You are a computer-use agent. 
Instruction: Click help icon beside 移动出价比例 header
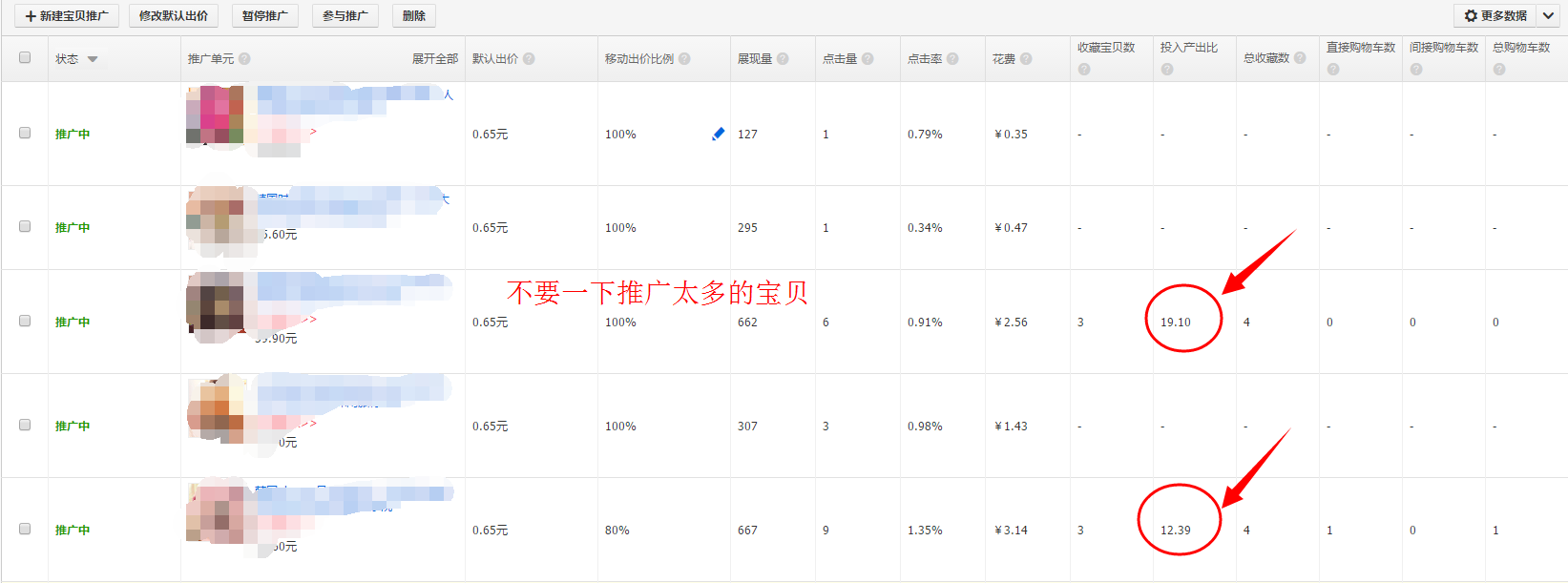click(x=684, y=59)
